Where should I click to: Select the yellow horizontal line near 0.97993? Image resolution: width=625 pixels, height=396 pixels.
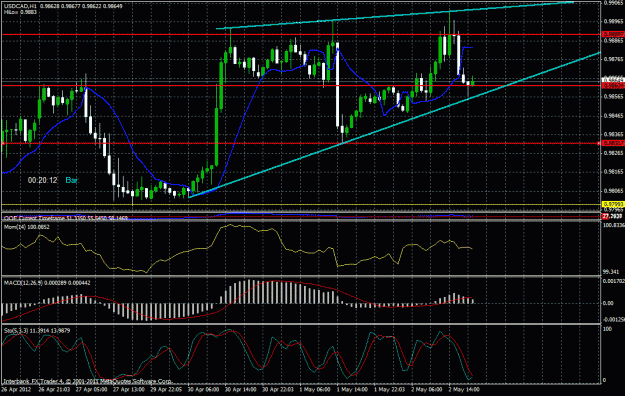pyautogui.click(x=301, y=205)
